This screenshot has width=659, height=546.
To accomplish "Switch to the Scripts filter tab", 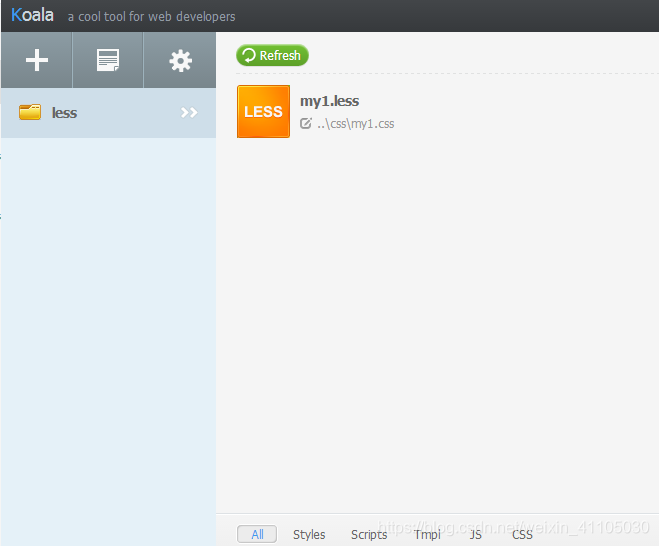I will [369, 534].
